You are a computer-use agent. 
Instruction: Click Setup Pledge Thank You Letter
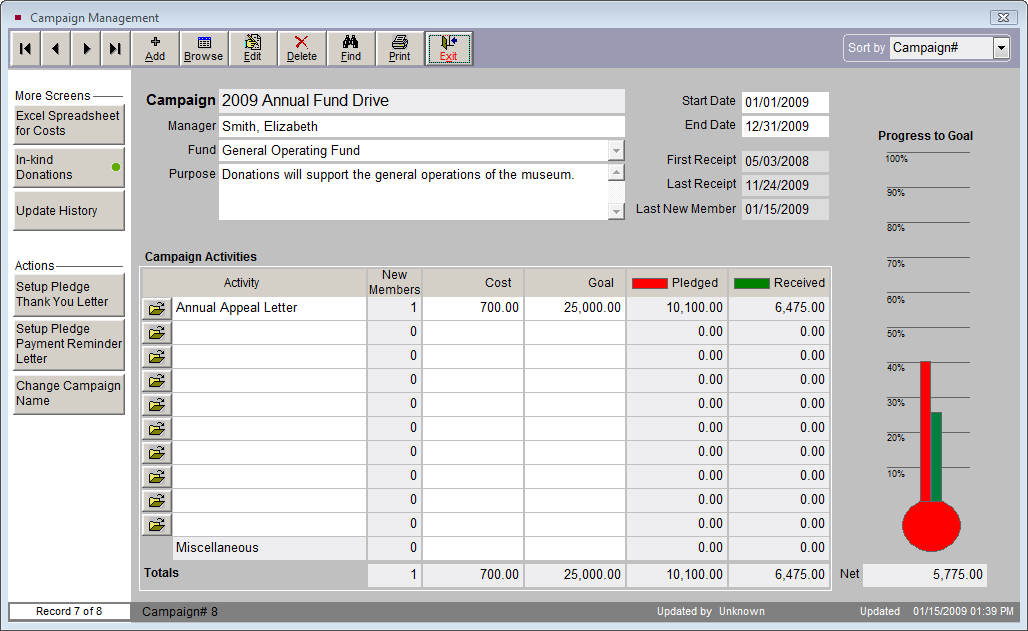(68, 294)
